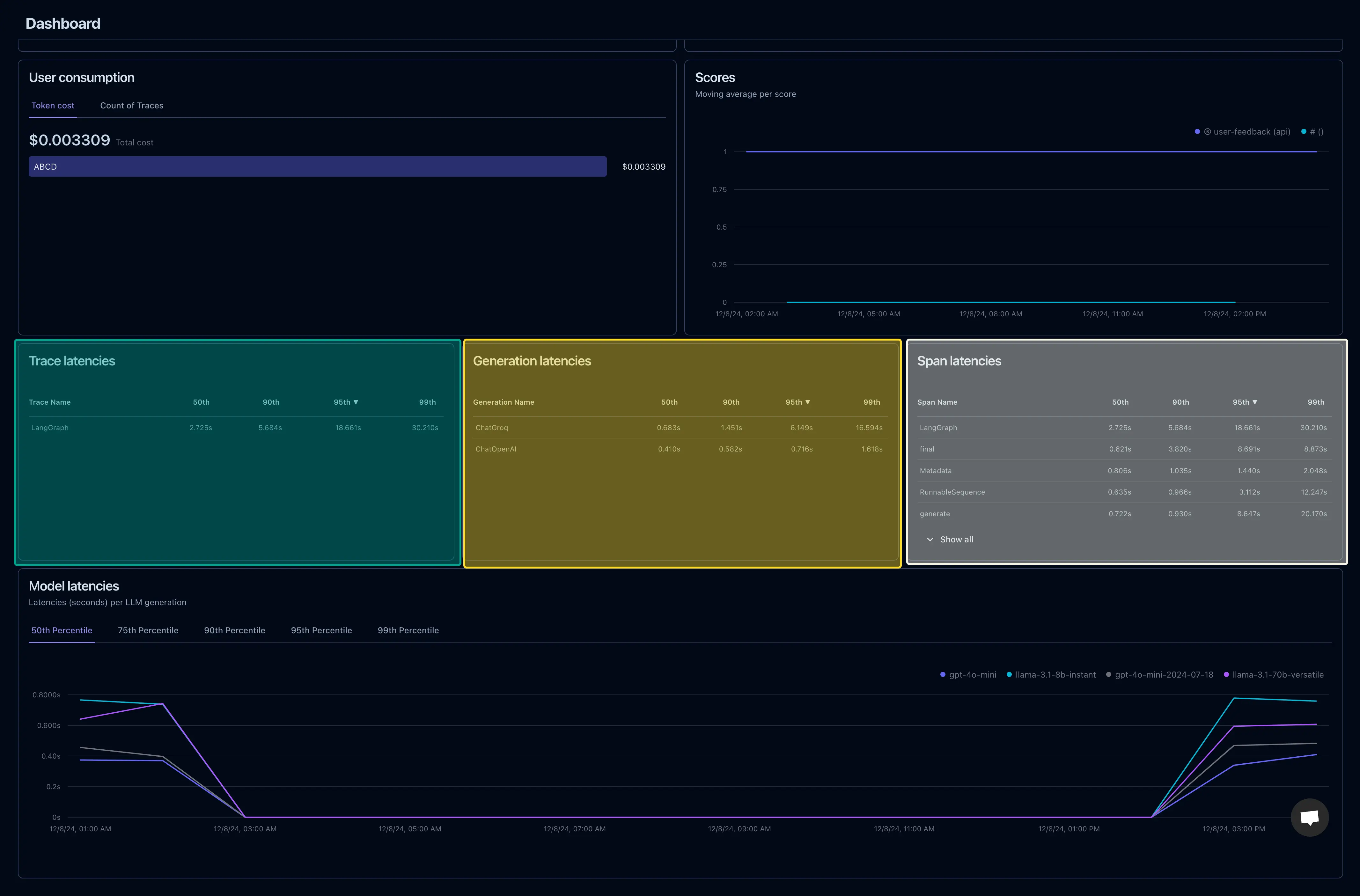Viewport: 1360px width, 896px height.
Task: Click the ABCD user cost bar
Action: click(318, 167)
